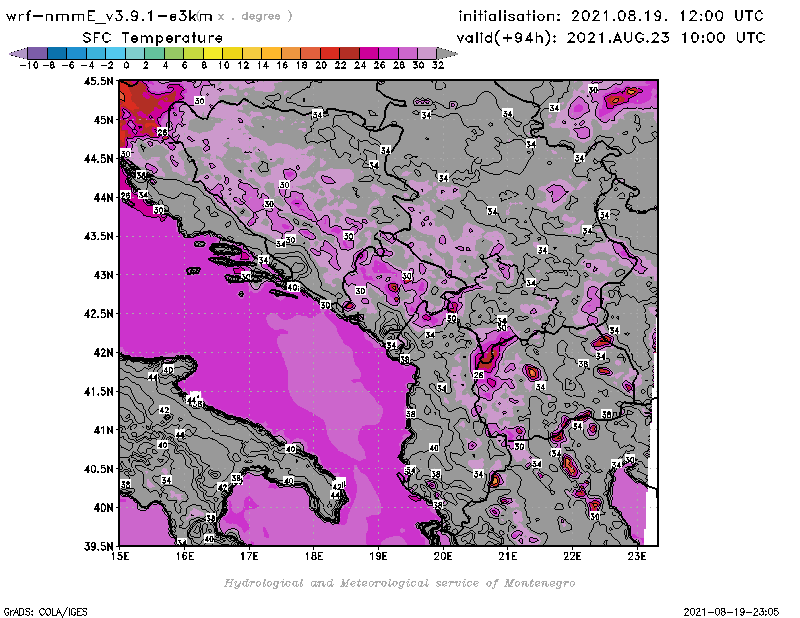Click the '17E' longitude label
Viewport: 800px width, 618px height.
[x=249, y=556]
